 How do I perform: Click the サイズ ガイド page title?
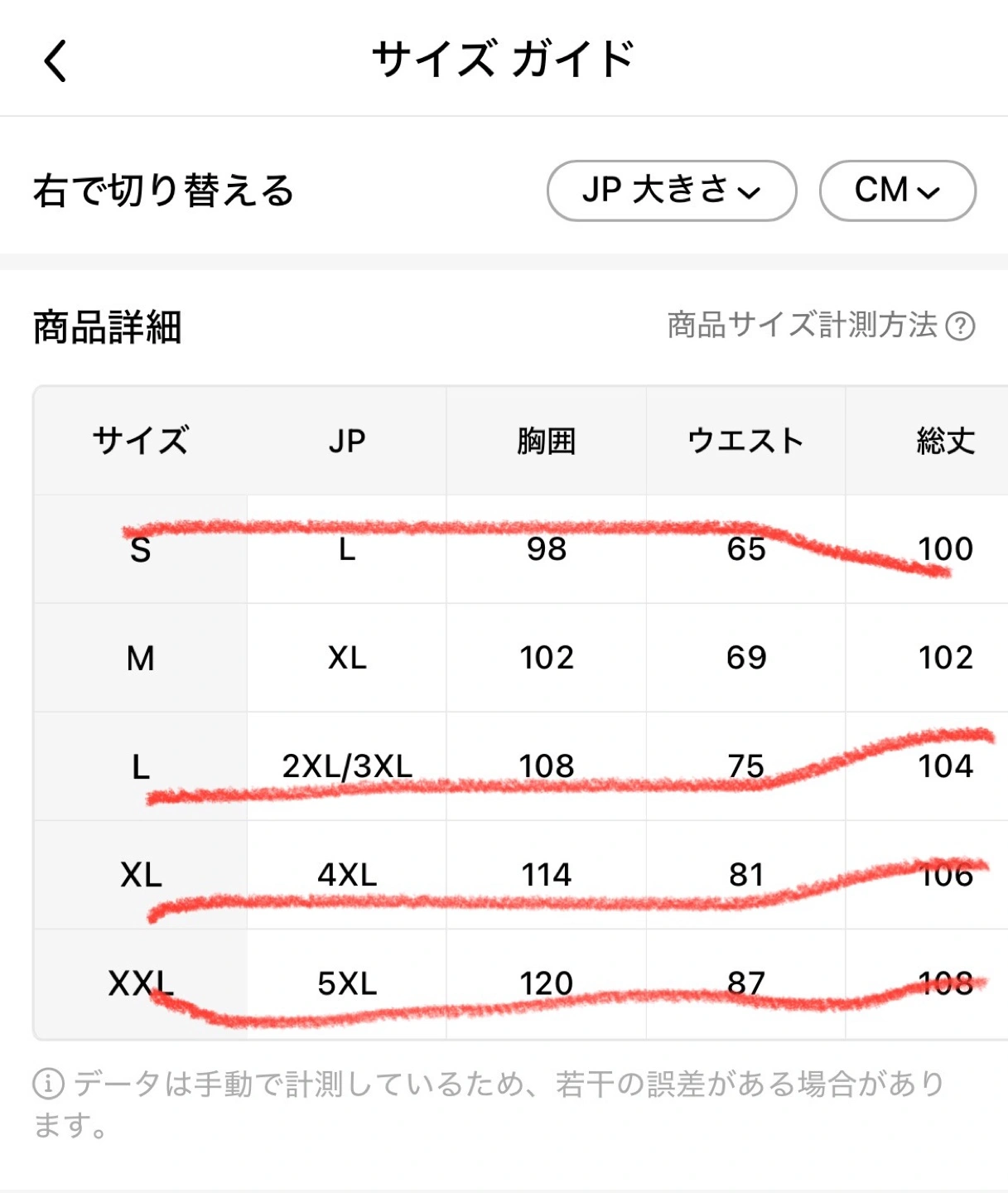pos(503,59)
